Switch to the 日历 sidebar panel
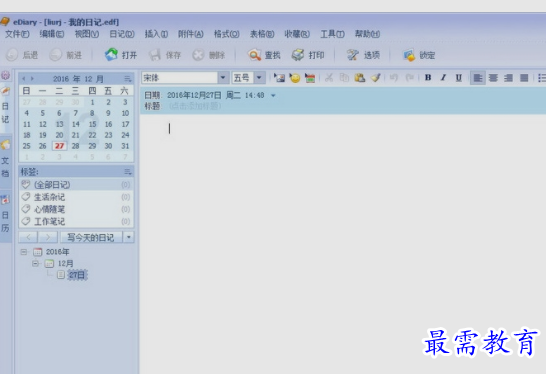The width and height of the screenshot is (546, 374). tap(5, 215)
